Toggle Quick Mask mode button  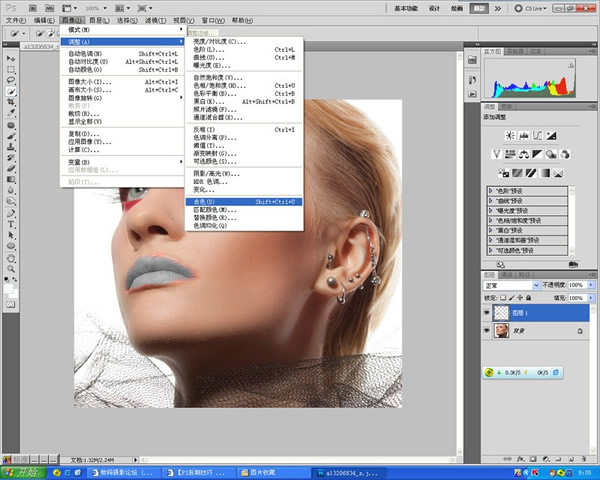tap(11, 304)
